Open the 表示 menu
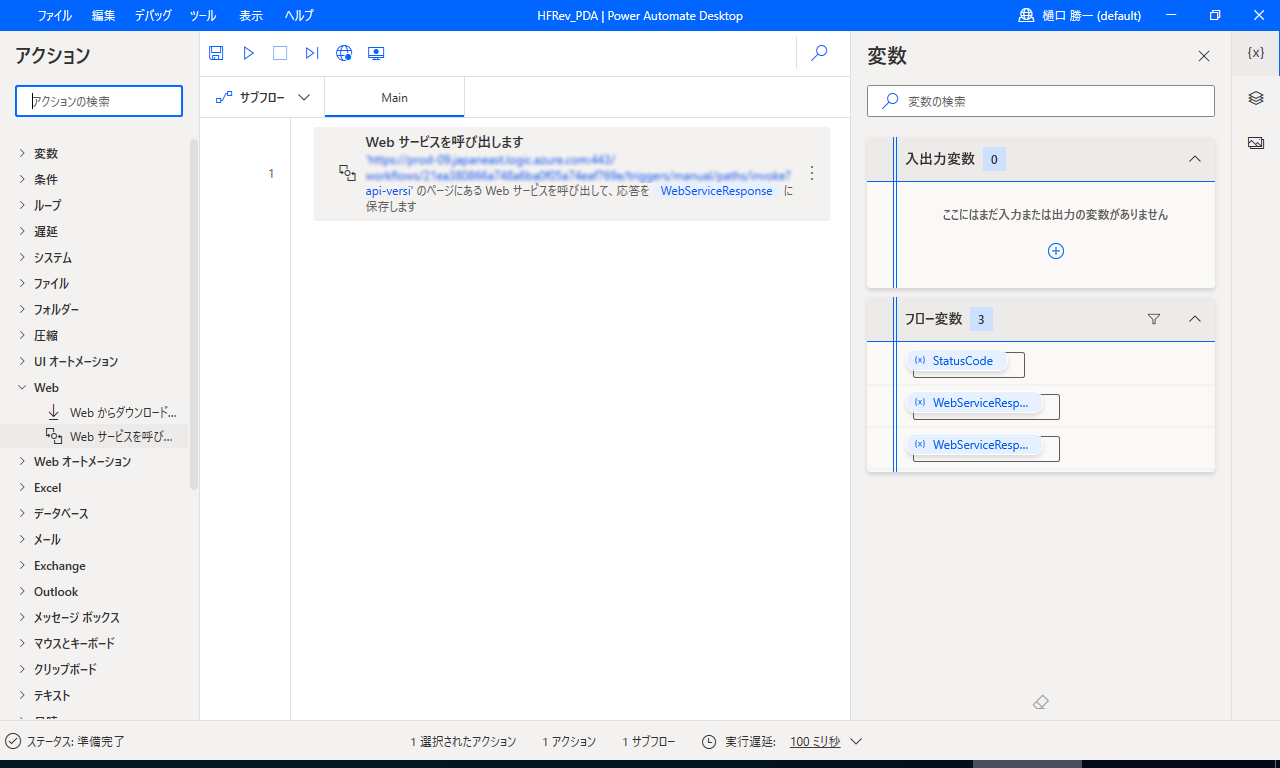This screenshot has width=1280, height=768. pos(251,15)
